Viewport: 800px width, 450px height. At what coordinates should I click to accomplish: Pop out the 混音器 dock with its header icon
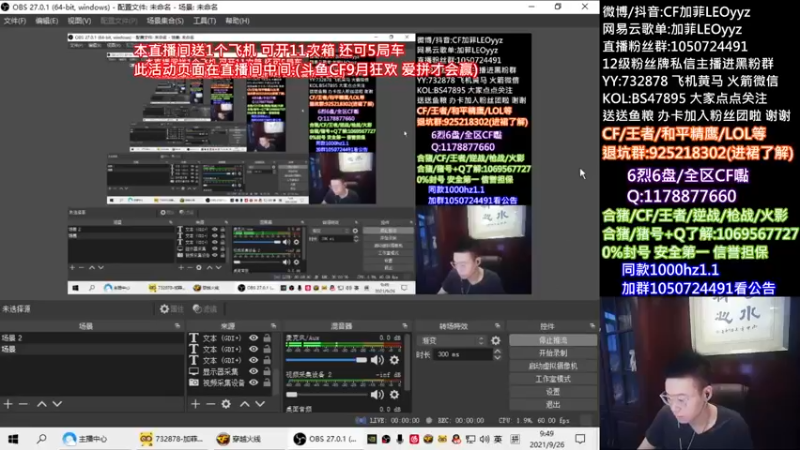coord(405,326)
